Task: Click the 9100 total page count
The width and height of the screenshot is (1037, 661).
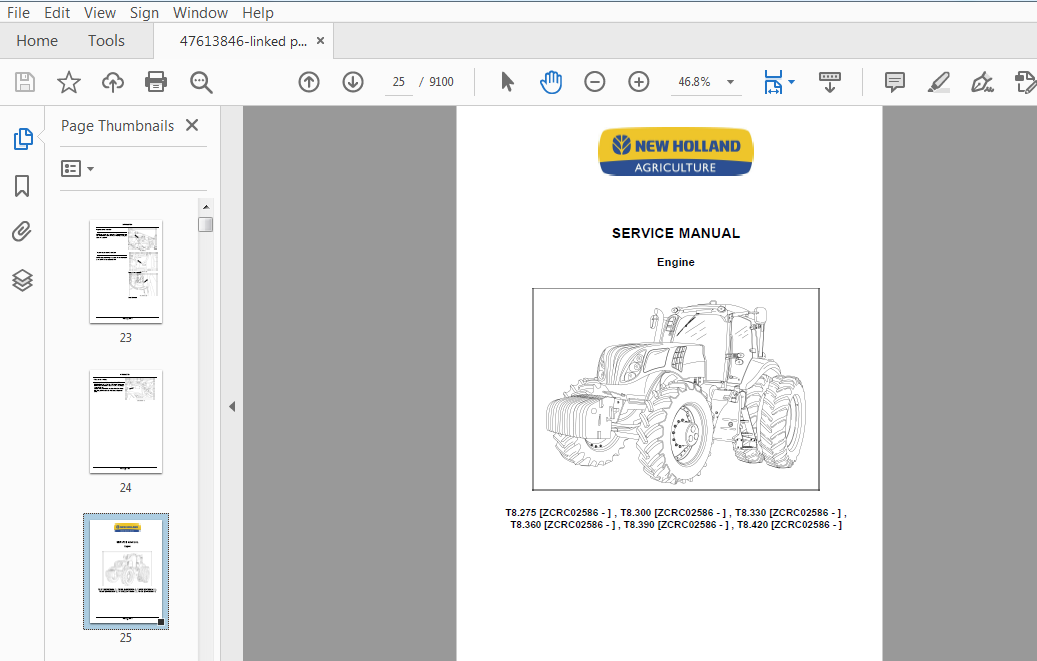Action: coord(441,82)
